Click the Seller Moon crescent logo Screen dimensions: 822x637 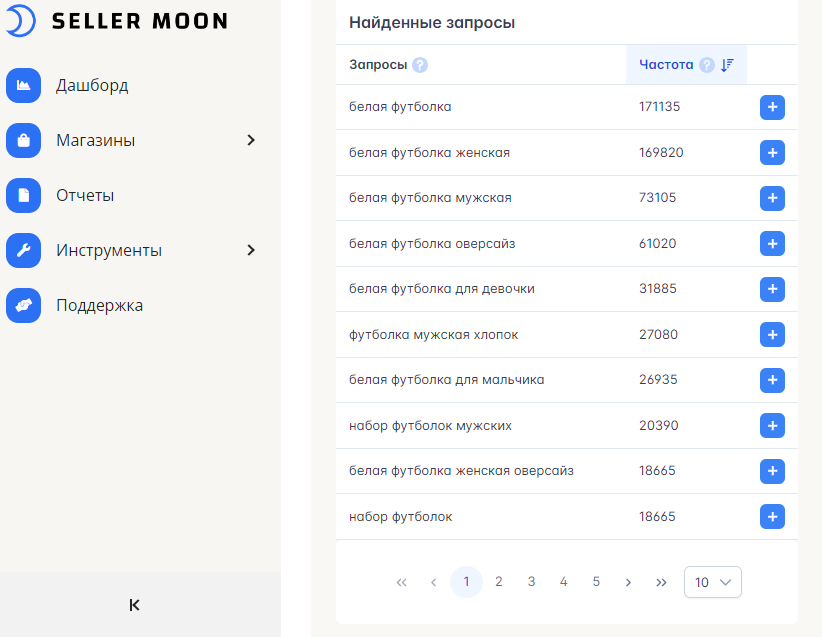pos(21,21)
